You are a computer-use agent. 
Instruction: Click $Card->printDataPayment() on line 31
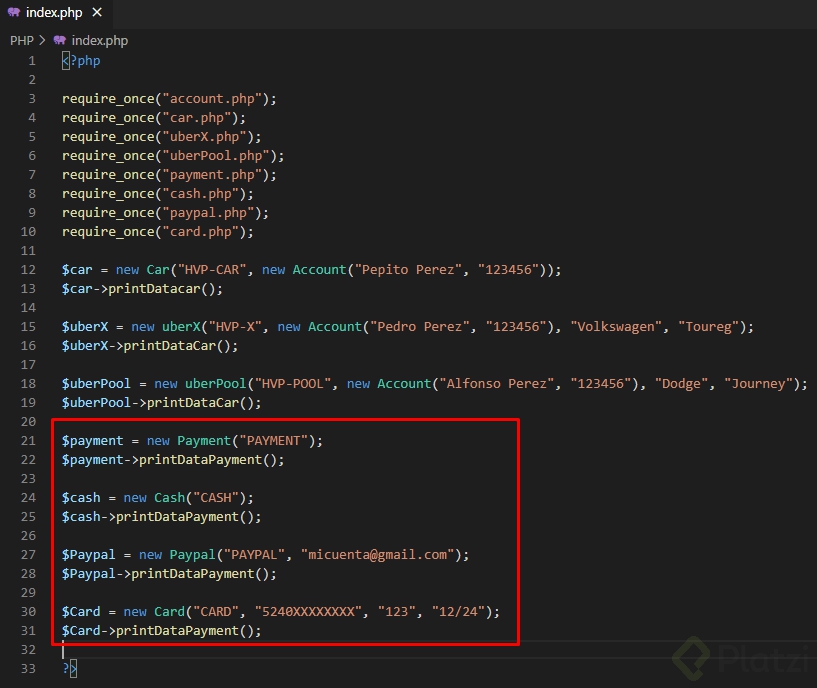(162, 631)
